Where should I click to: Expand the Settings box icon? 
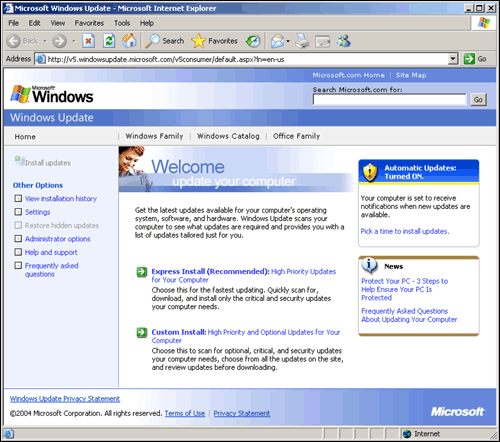[18, 212]
